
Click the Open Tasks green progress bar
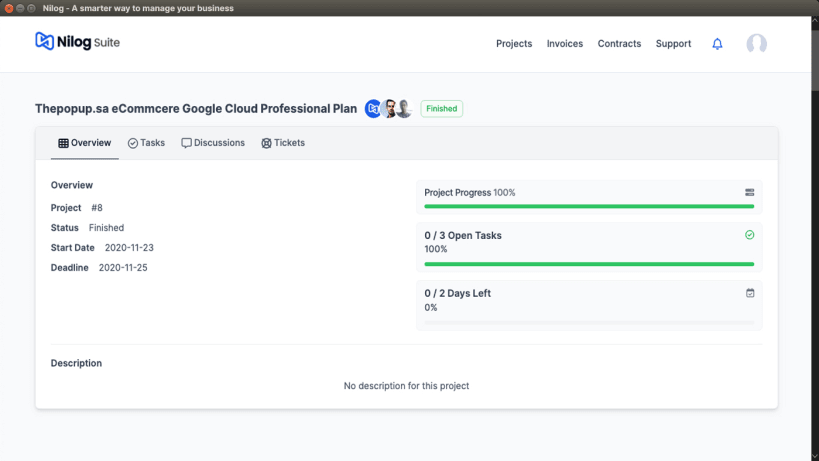589,264
